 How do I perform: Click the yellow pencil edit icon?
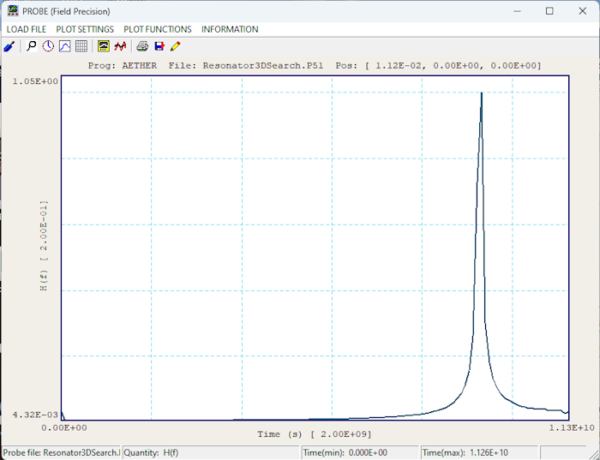click(175, 46)
